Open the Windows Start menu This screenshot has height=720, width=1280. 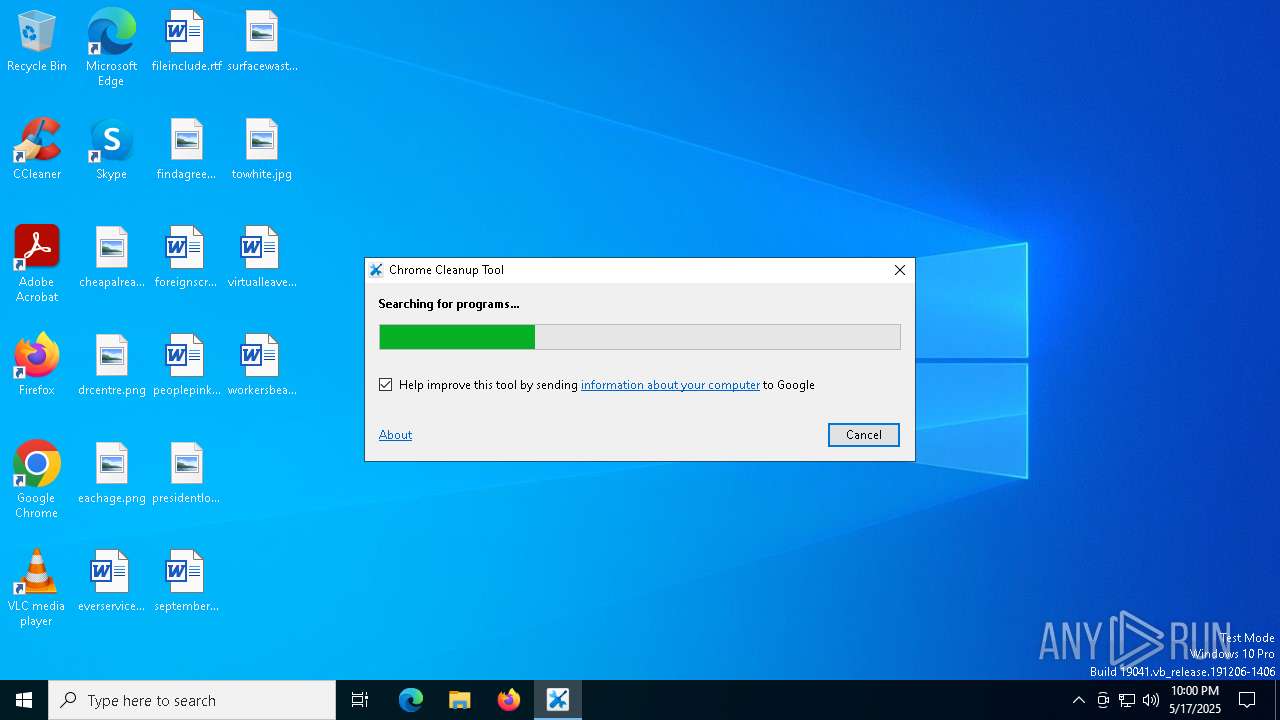pos(24,700)
